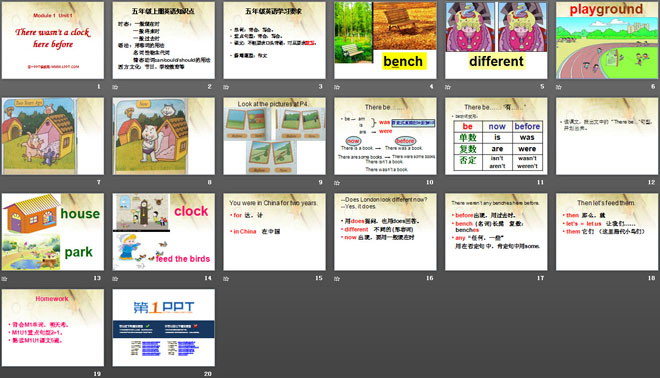This screenshot has height=378, width=660.
Task: Select slide 7 thumbnail with two pigs picture
Action: click(x=53, y=136)
